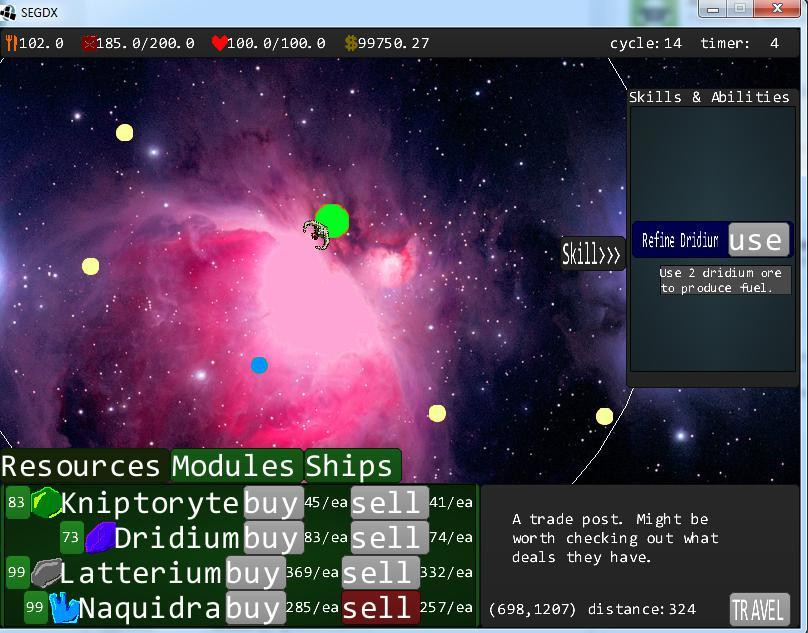Click the 'Use 2 dridium ore' description

[725, 280]
